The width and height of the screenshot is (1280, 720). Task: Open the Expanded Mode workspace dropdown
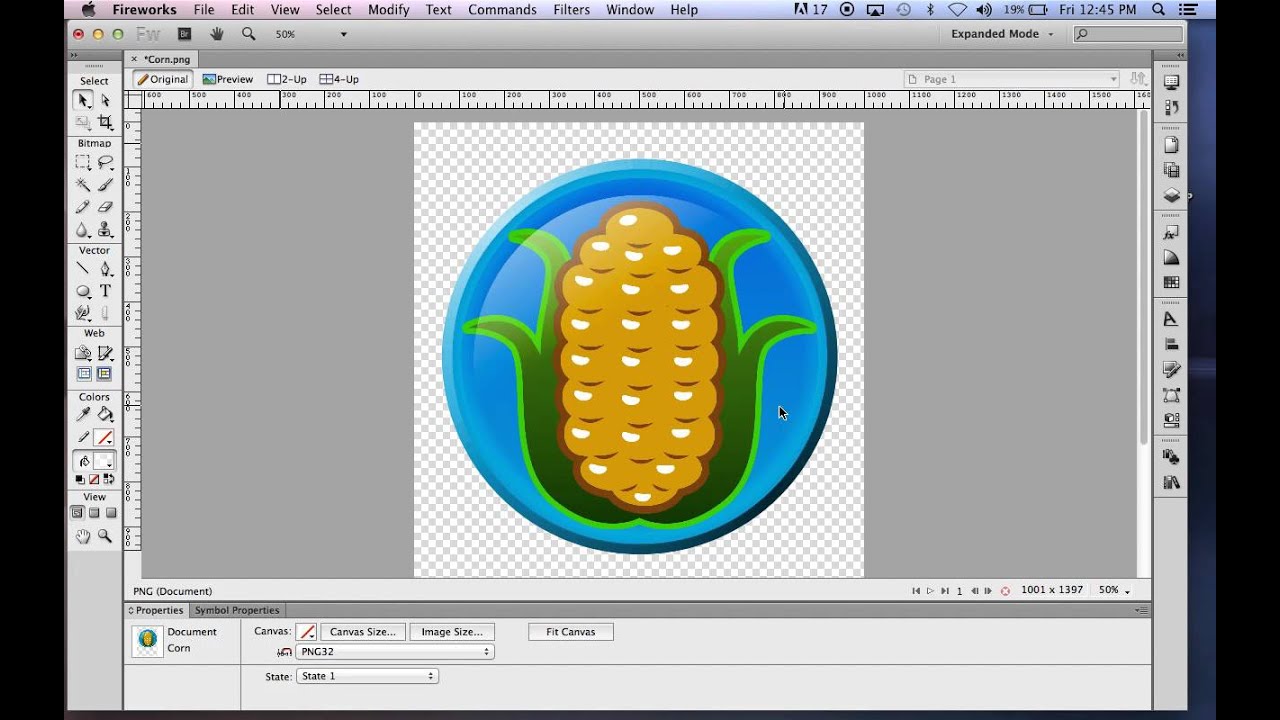point(1002,34)
